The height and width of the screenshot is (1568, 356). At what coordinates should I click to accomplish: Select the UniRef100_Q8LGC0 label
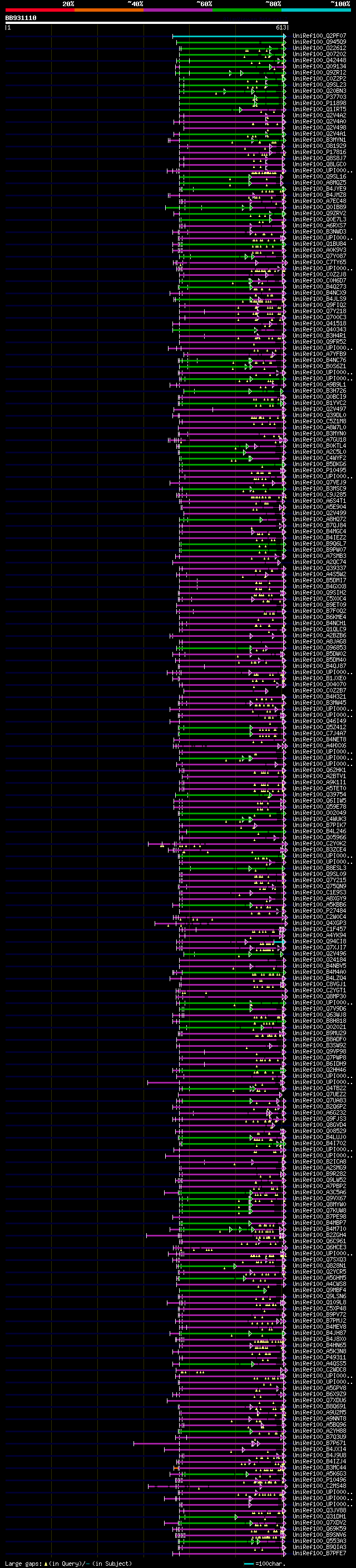pos(319,164)
